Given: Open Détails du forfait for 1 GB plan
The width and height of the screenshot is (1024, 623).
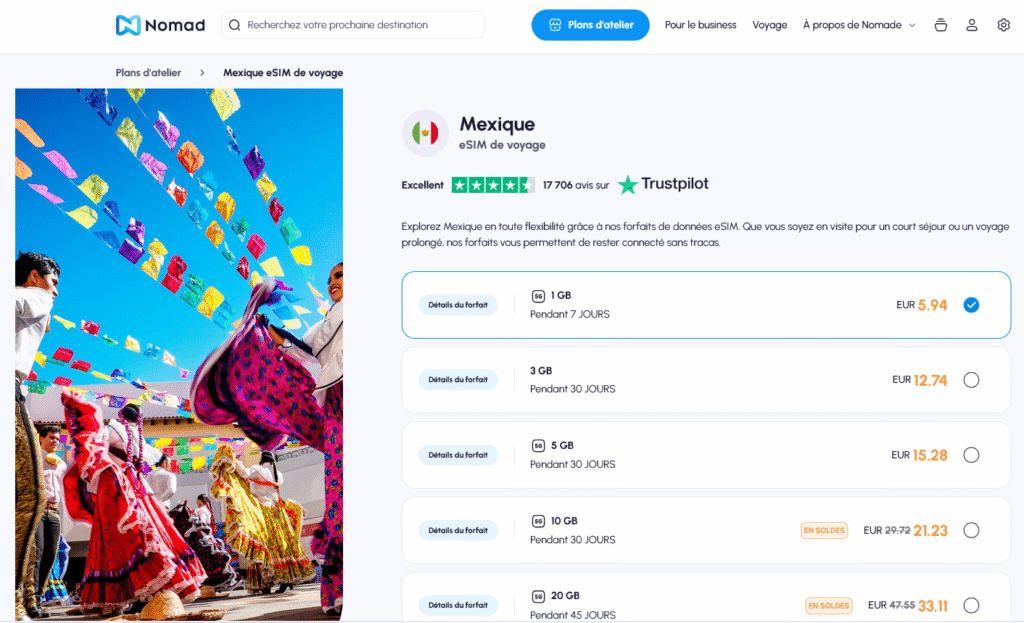Looking at the screenshot, I should click(458, 304).
